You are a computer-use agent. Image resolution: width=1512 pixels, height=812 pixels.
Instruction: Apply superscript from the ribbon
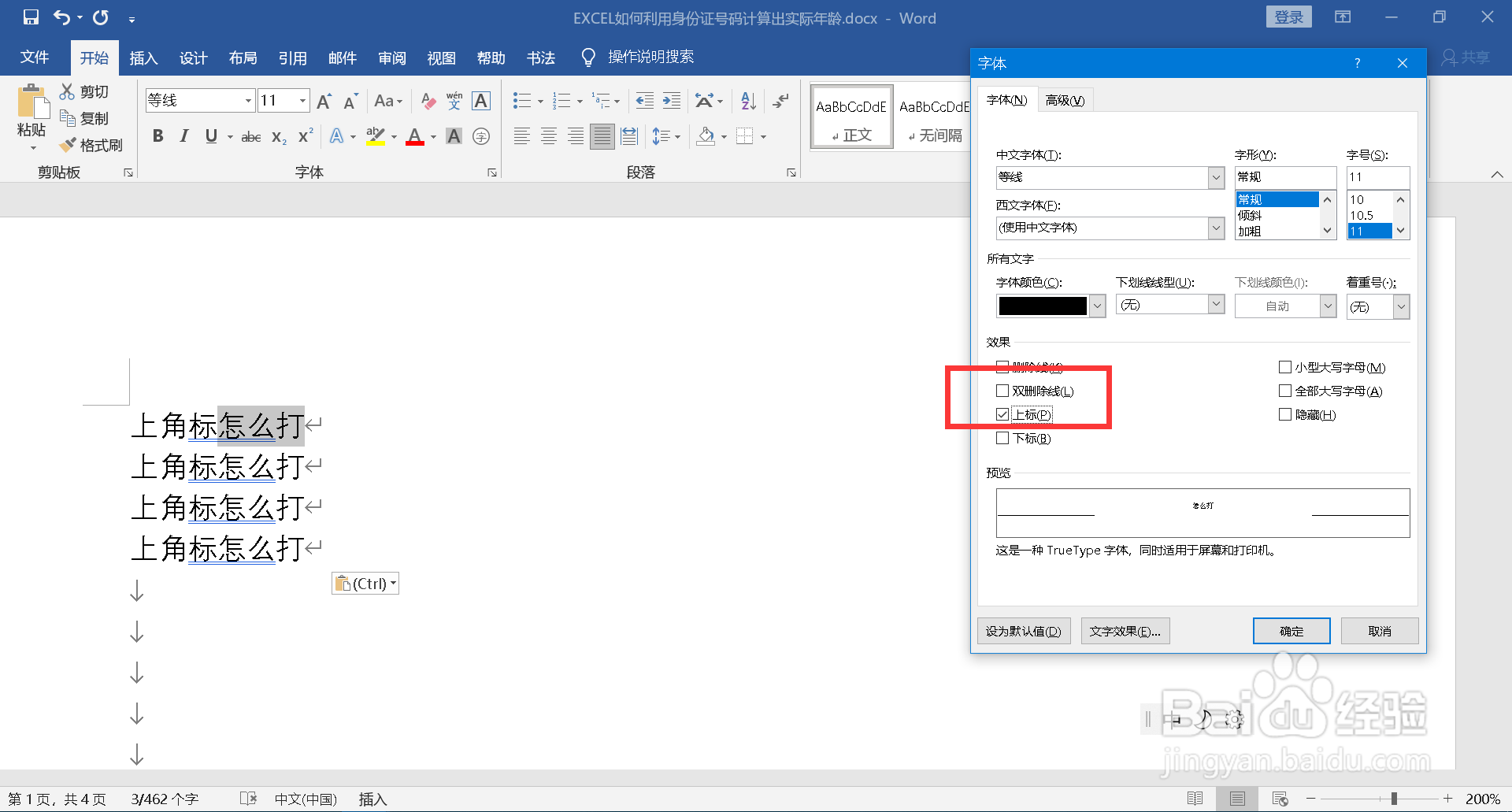(306, 136)
